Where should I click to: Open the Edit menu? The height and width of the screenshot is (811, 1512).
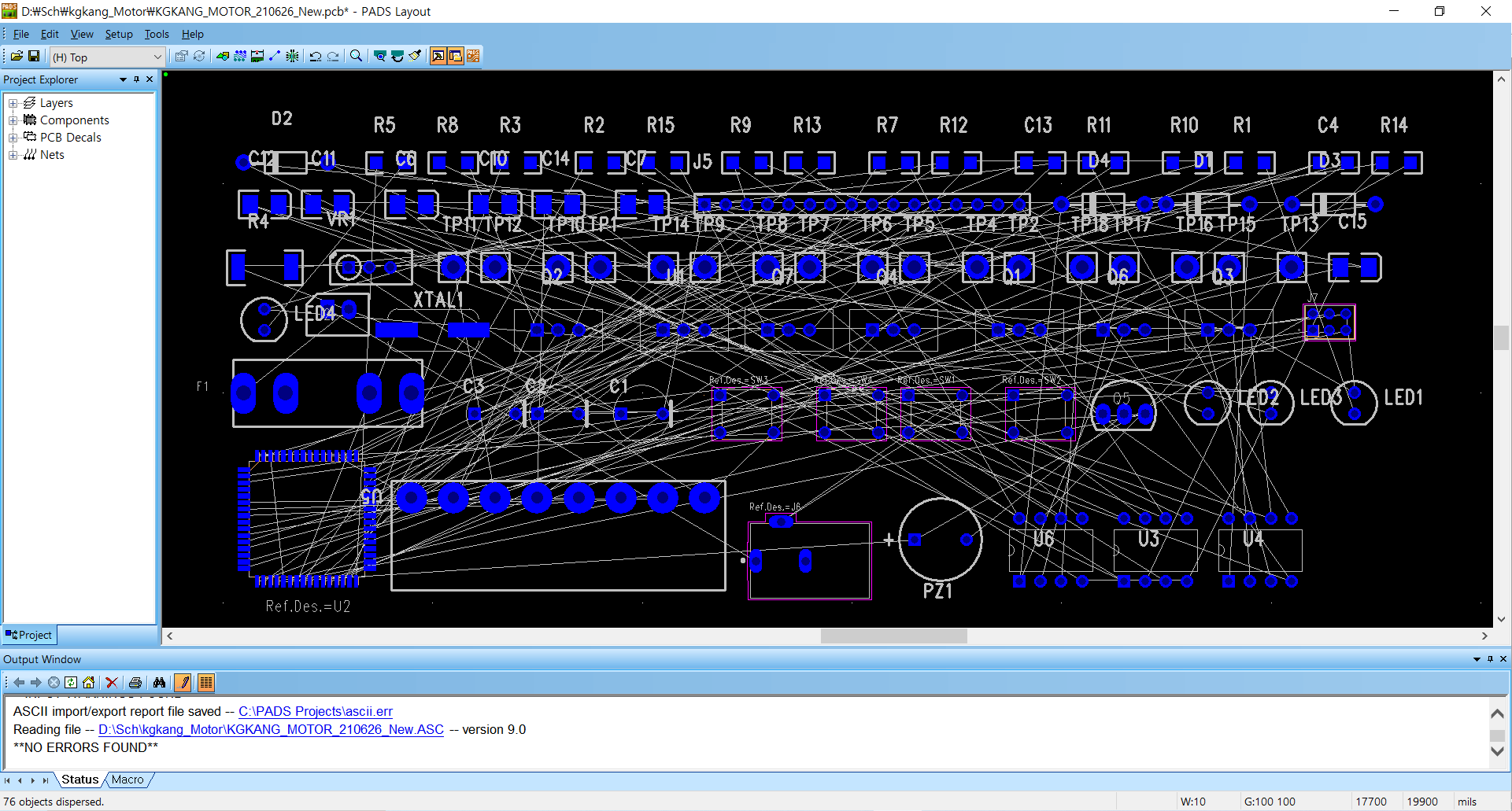(50, 34)
